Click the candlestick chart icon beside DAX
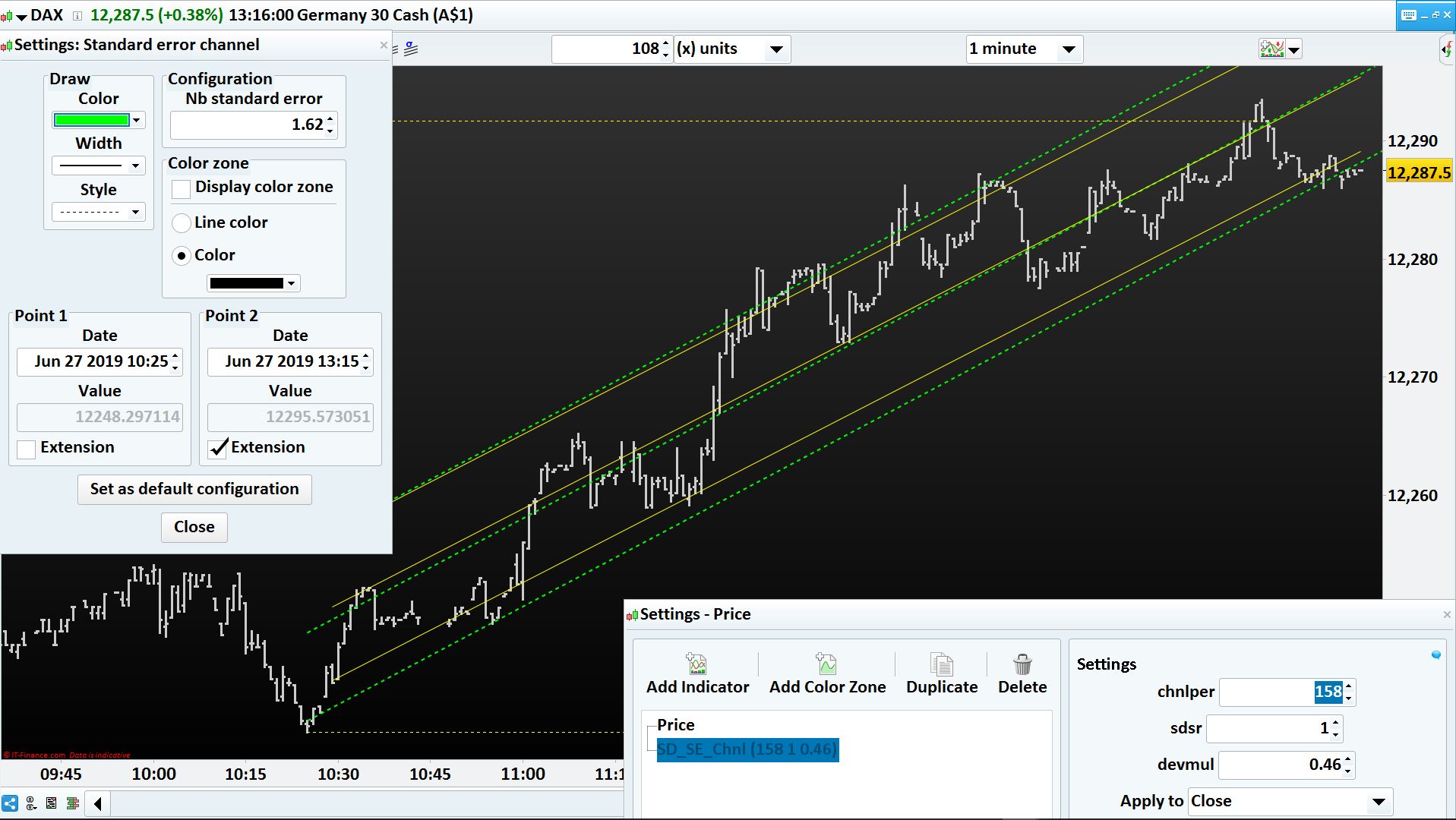 point(6,16)
